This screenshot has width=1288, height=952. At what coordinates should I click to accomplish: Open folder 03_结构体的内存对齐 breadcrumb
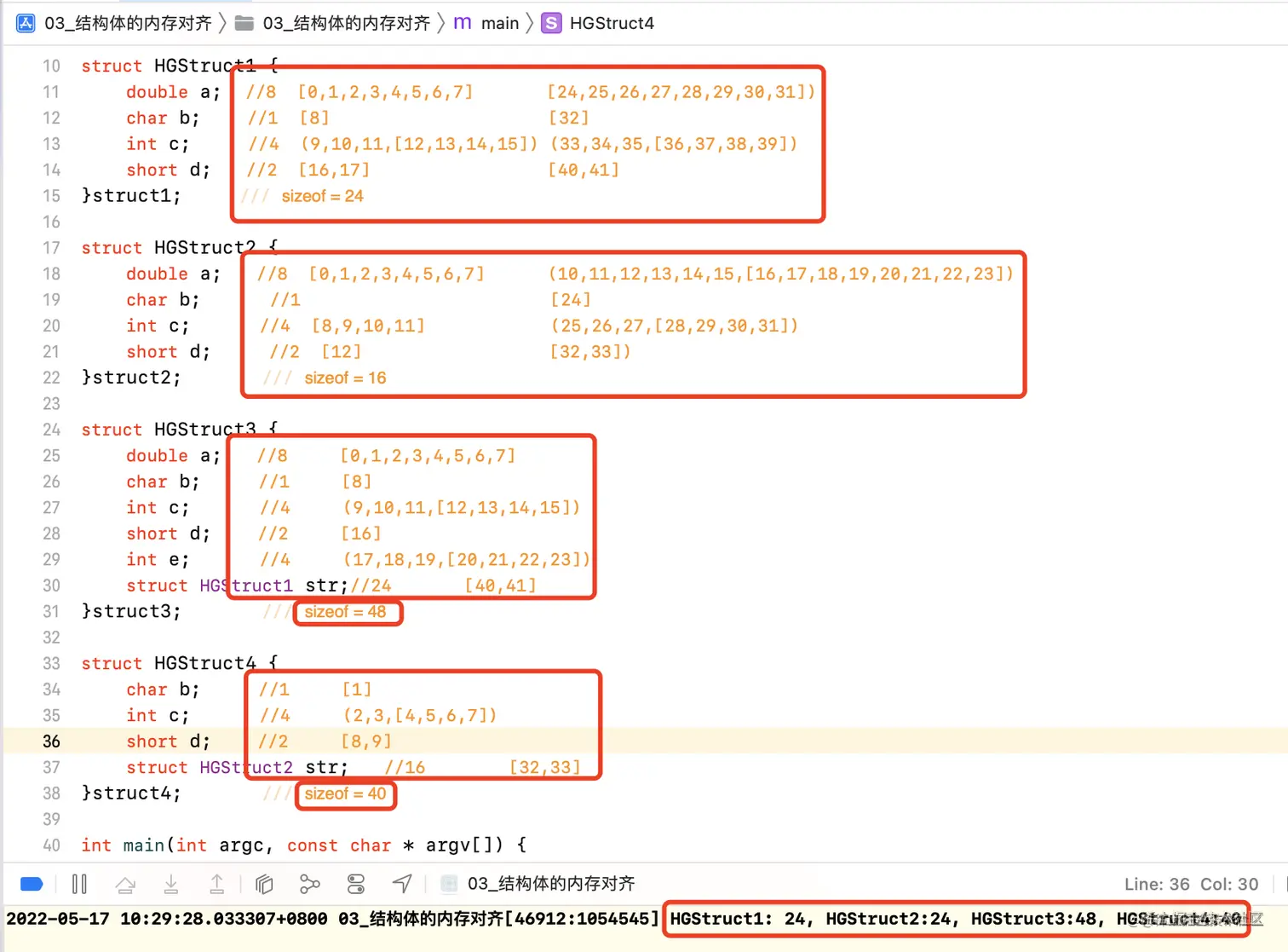(x=346, y=23)
